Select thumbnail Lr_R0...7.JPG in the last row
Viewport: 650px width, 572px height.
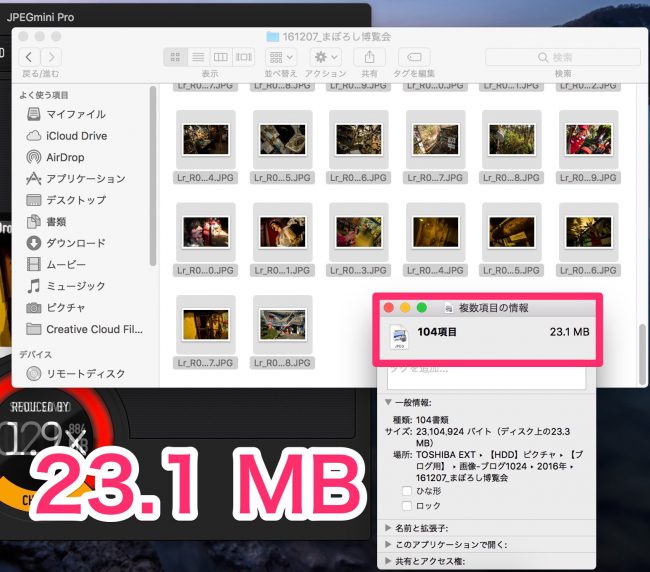[x=206, y=325]
